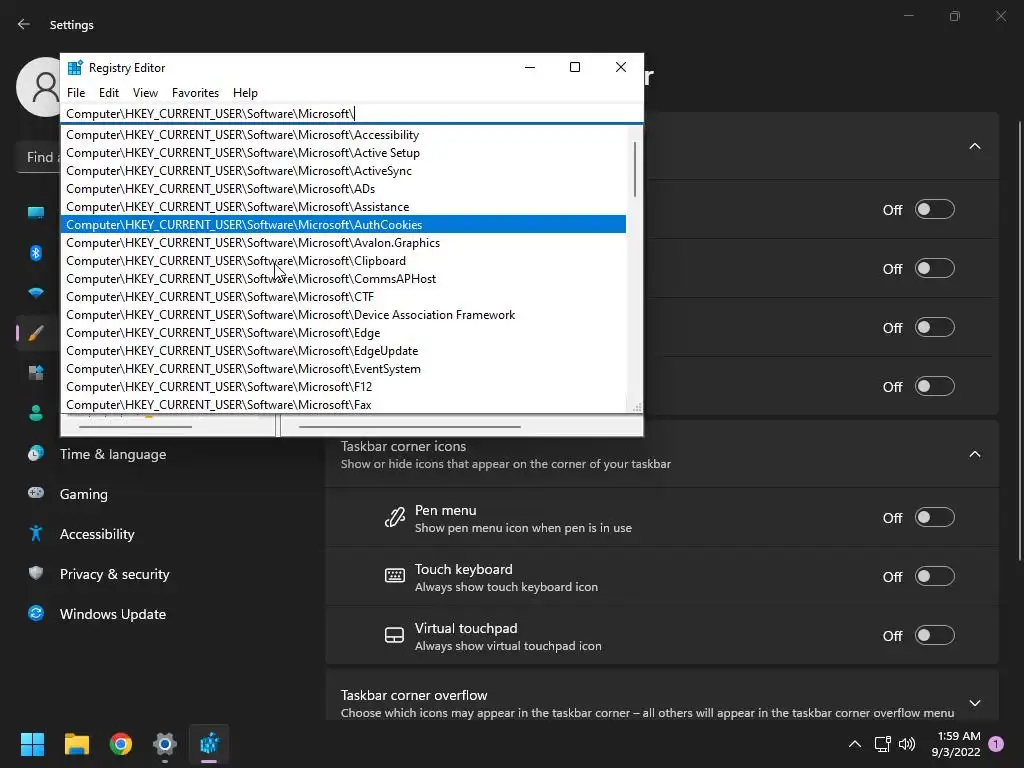Open Privacy & security settings
1024x768 pixels.
[114, 574]
